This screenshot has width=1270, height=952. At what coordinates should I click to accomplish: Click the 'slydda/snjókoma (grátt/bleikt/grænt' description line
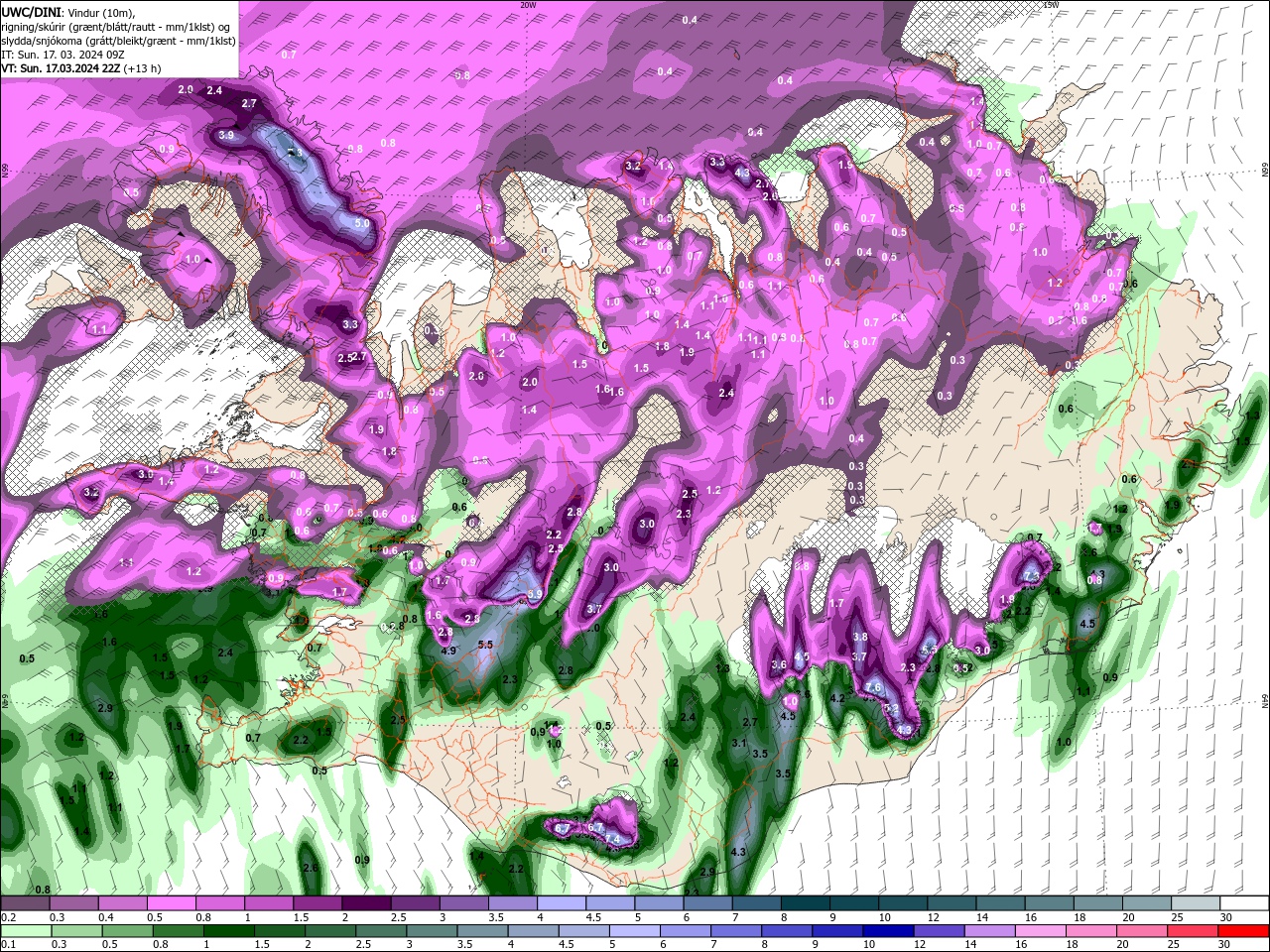118,41
